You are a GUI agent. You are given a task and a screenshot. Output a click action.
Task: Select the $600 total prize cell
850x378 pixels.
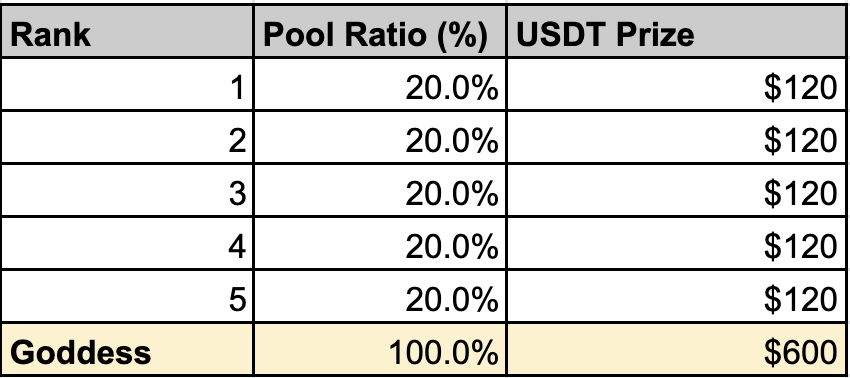[x=677, y=348]
